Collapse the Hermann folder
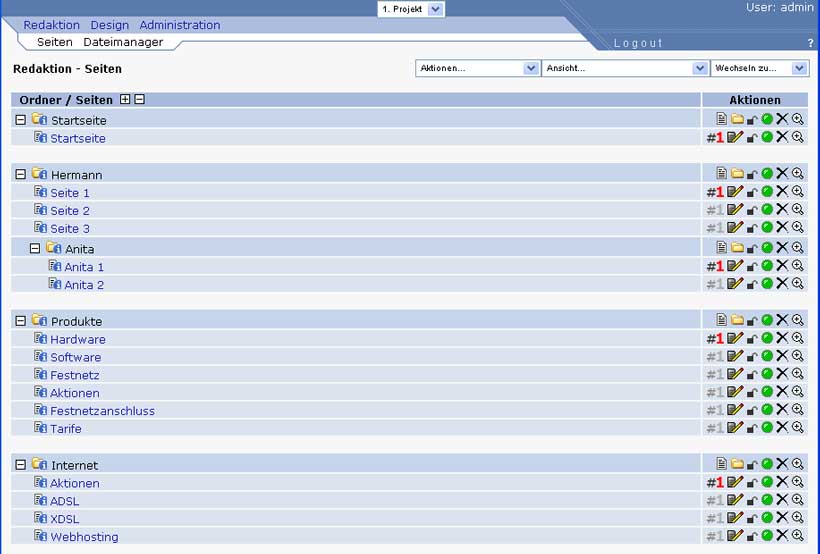This screenshot has height=554, width=820. click(x=20, y=174)
